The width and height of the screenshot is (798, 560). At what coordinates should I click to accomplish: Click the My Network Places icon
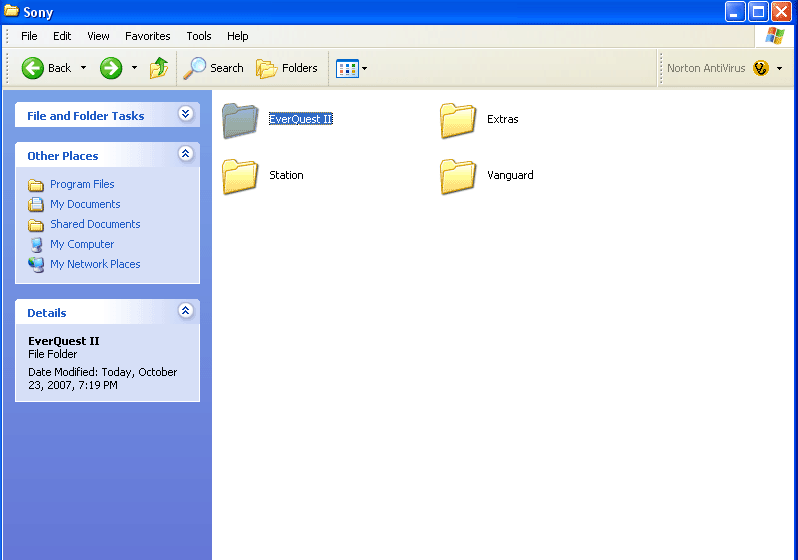36,264
